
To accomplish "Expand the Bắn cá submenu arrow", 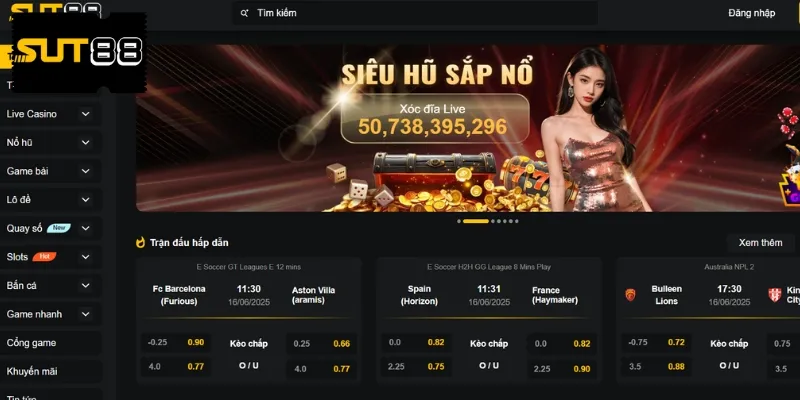I will [x=85, y=285].
